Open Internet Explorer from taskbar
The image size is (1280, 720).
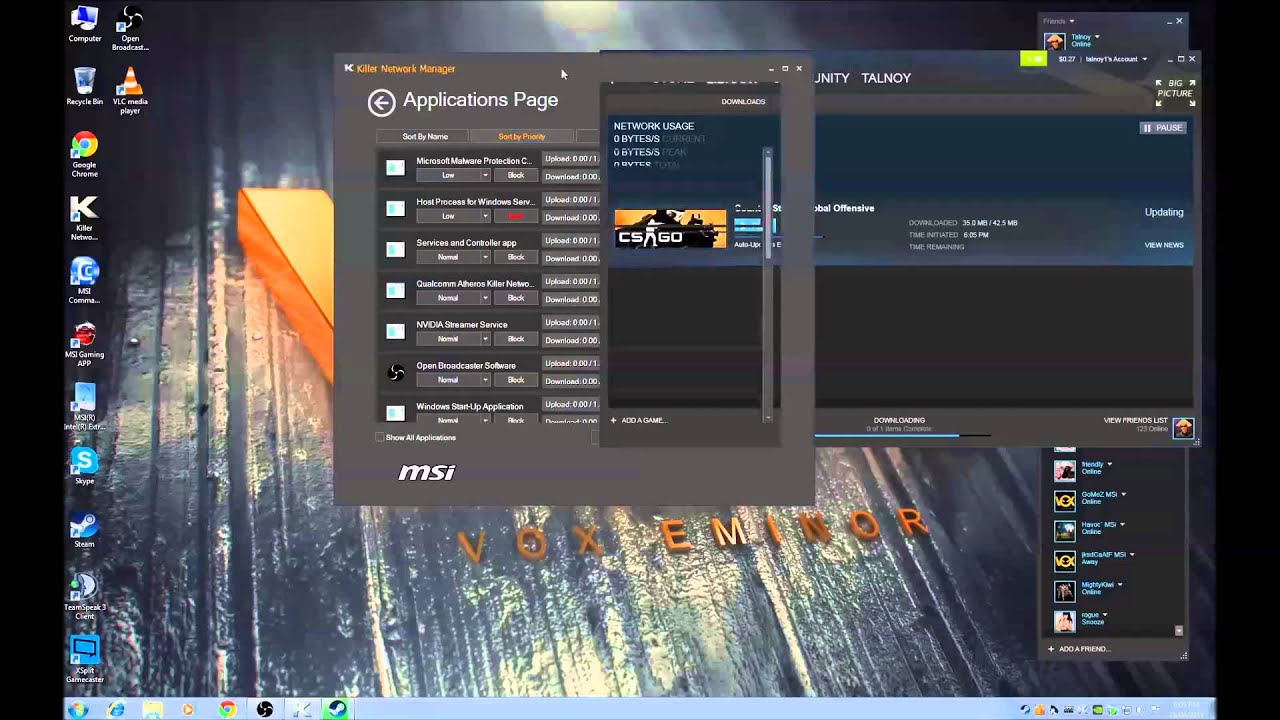116,709
